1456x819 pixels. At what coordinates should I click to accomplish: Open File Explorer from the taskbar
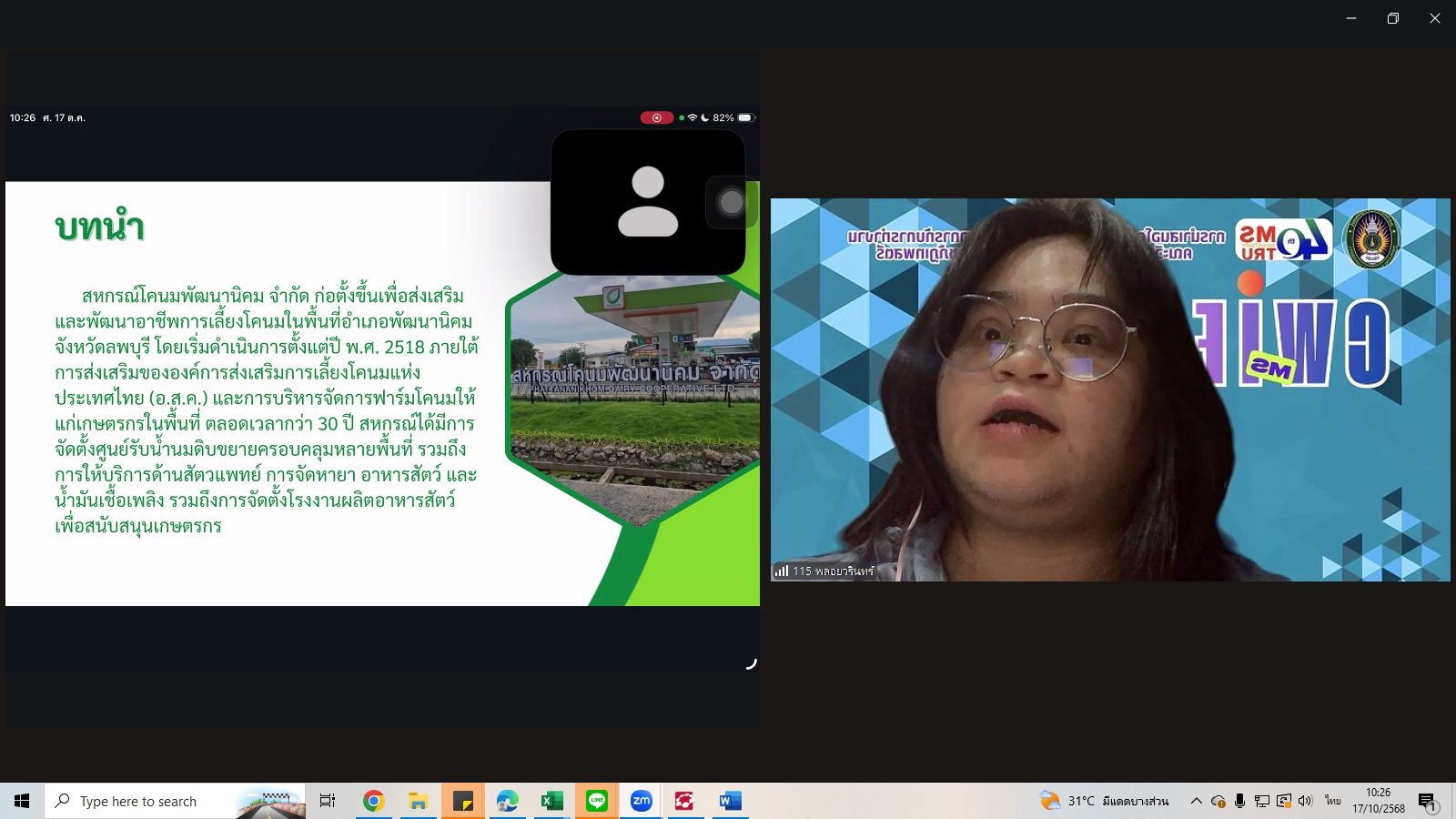[418, 801]
